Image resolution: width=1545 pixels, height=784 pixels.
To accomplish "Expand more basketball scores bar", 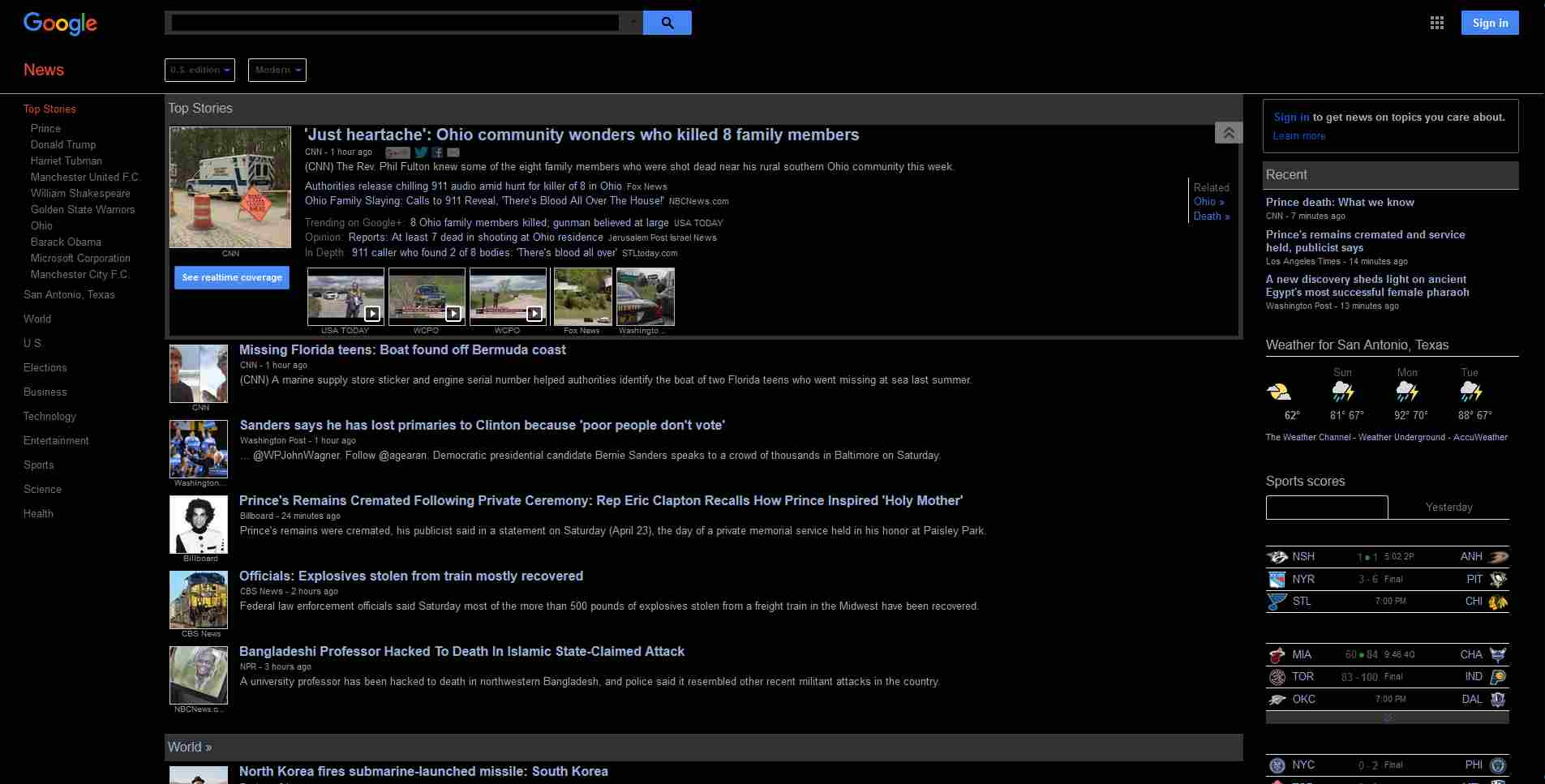I will point(1388,718).
